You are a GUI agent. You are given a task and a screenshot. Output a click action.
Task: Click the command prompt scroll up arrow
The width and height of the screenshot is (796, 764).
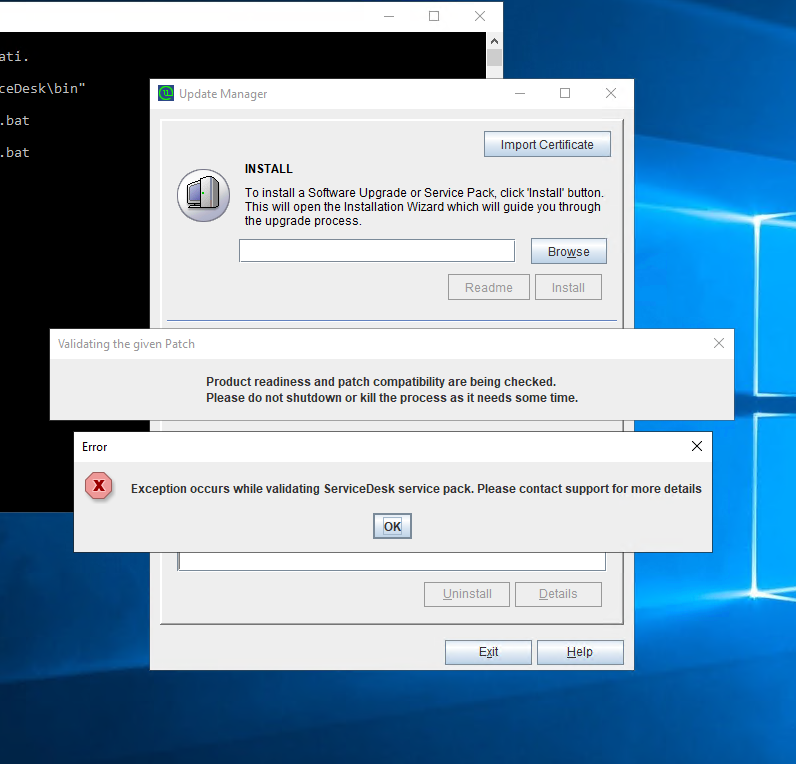click(x=494, y=41)
